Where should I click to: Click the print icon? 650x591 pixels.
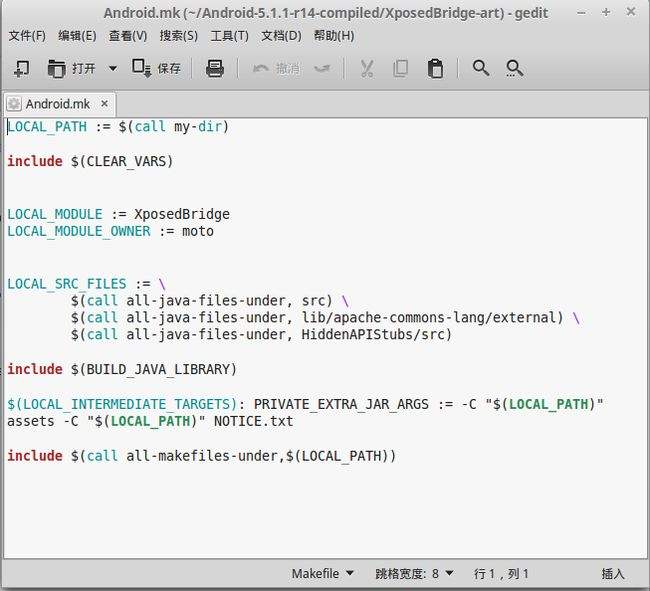pyautogui.click(x=214, y=68)
